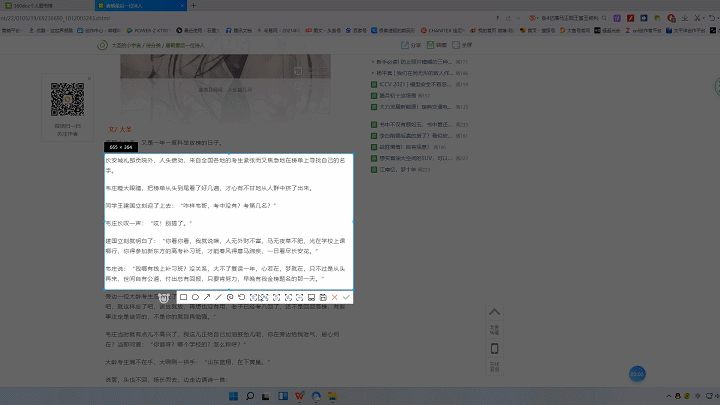The image size is (720, 405).
Task: Save the screenshot with the floppy disk icon
Action: tap(323, 297)
